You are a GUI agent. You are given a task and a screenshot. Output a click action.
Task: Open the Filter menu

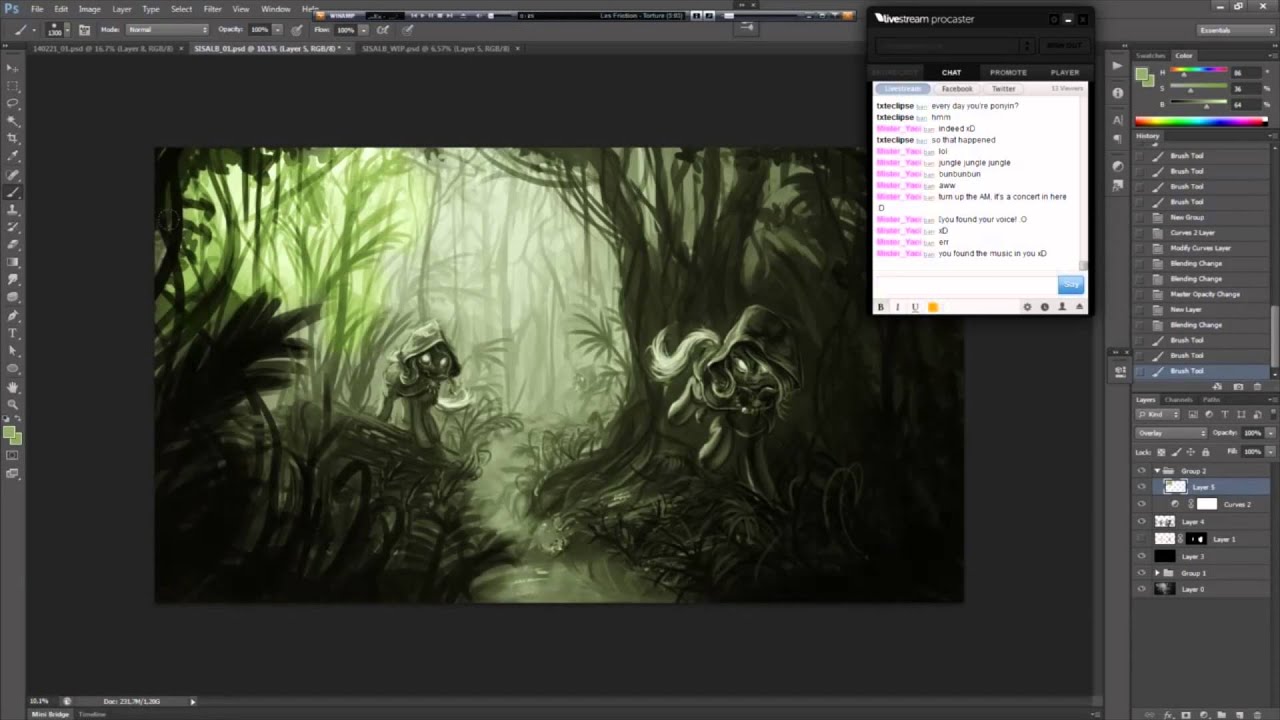[213, 9]
